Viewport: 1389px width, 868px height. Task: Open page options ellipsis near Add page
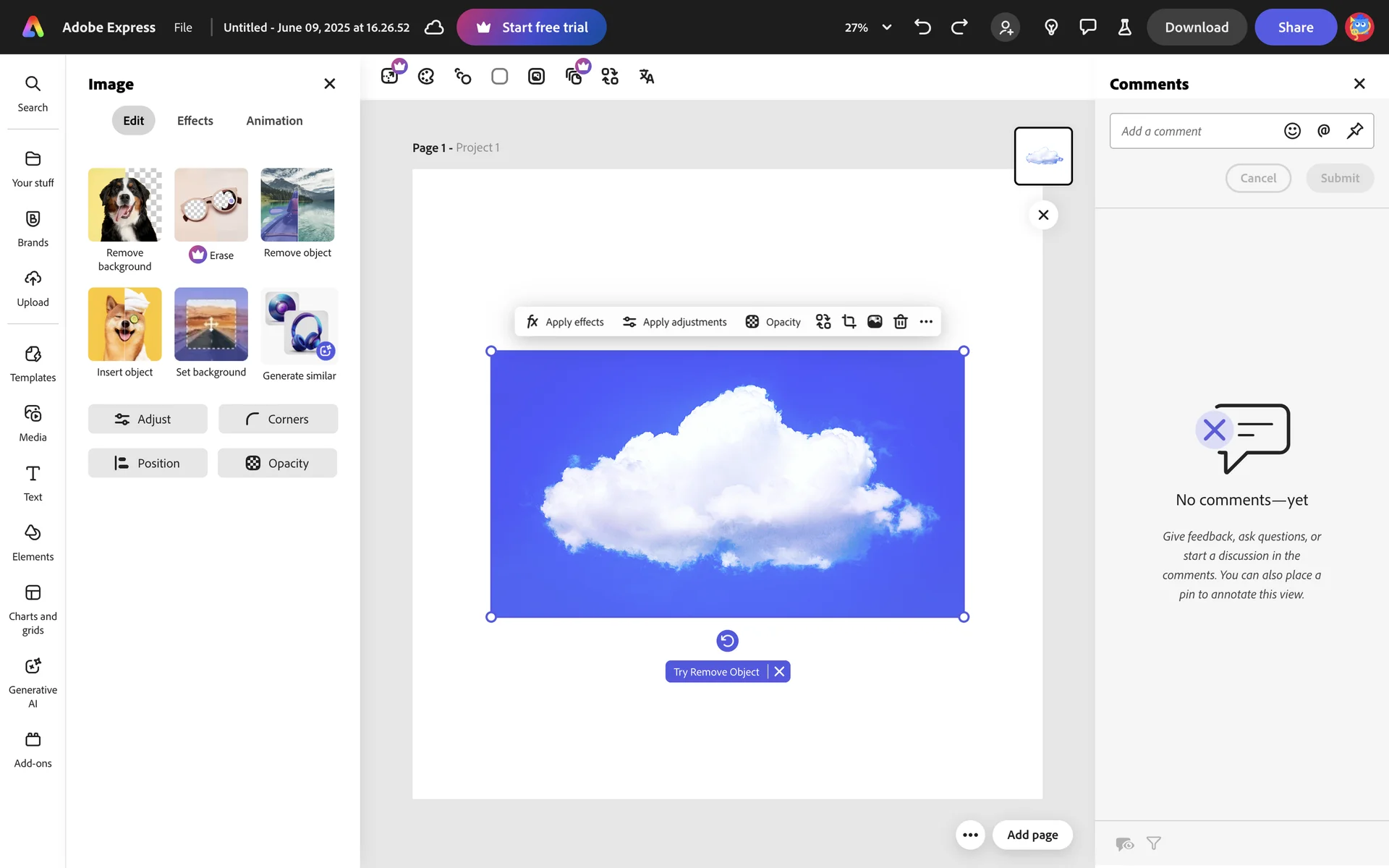point(970,835)
